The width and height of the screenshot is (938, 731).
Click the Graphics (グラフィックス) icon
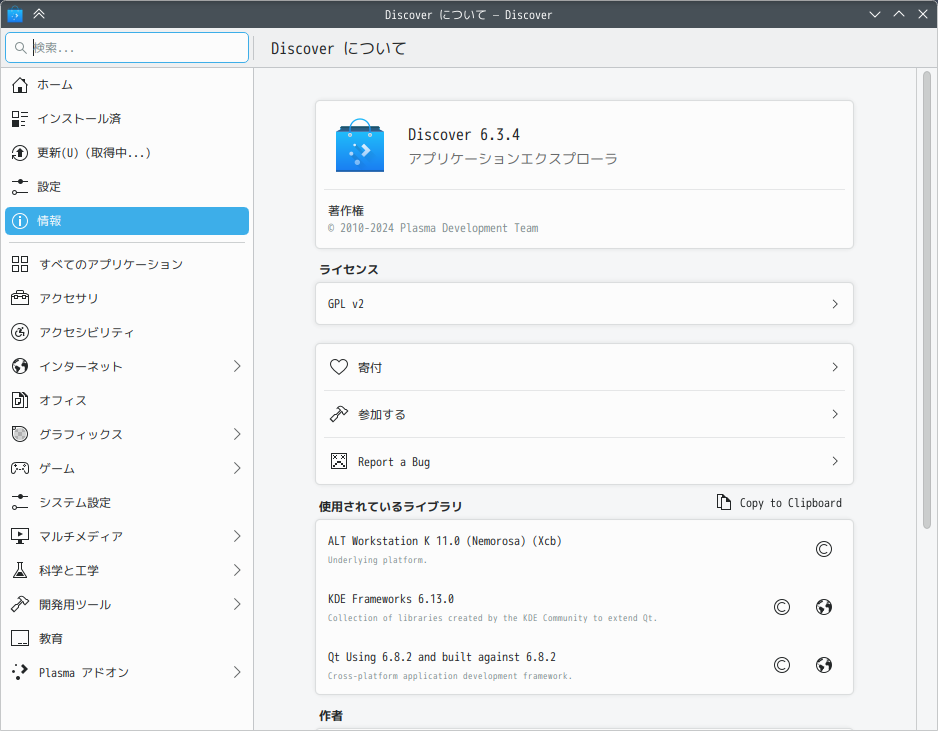pyautogui.click(x=20, y=434)
